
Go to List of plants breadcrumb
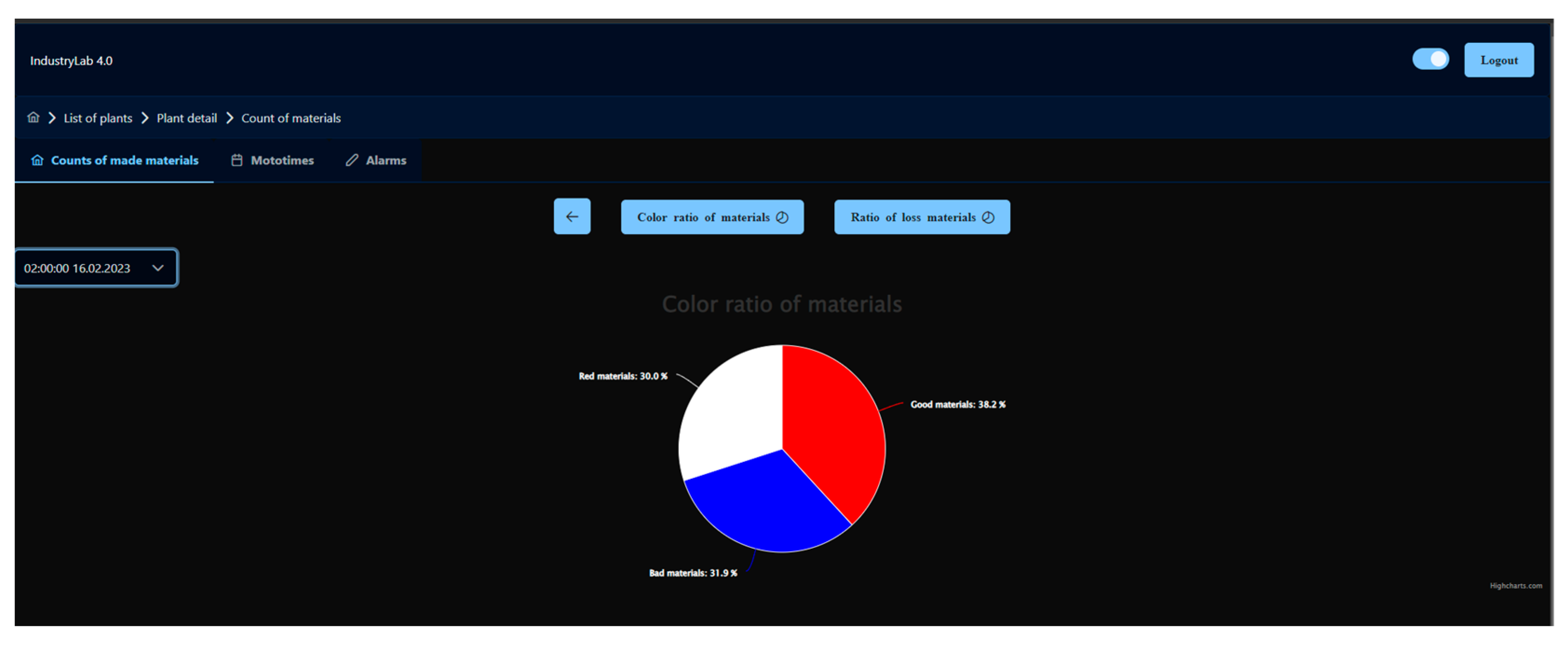[x=97, y=118]
